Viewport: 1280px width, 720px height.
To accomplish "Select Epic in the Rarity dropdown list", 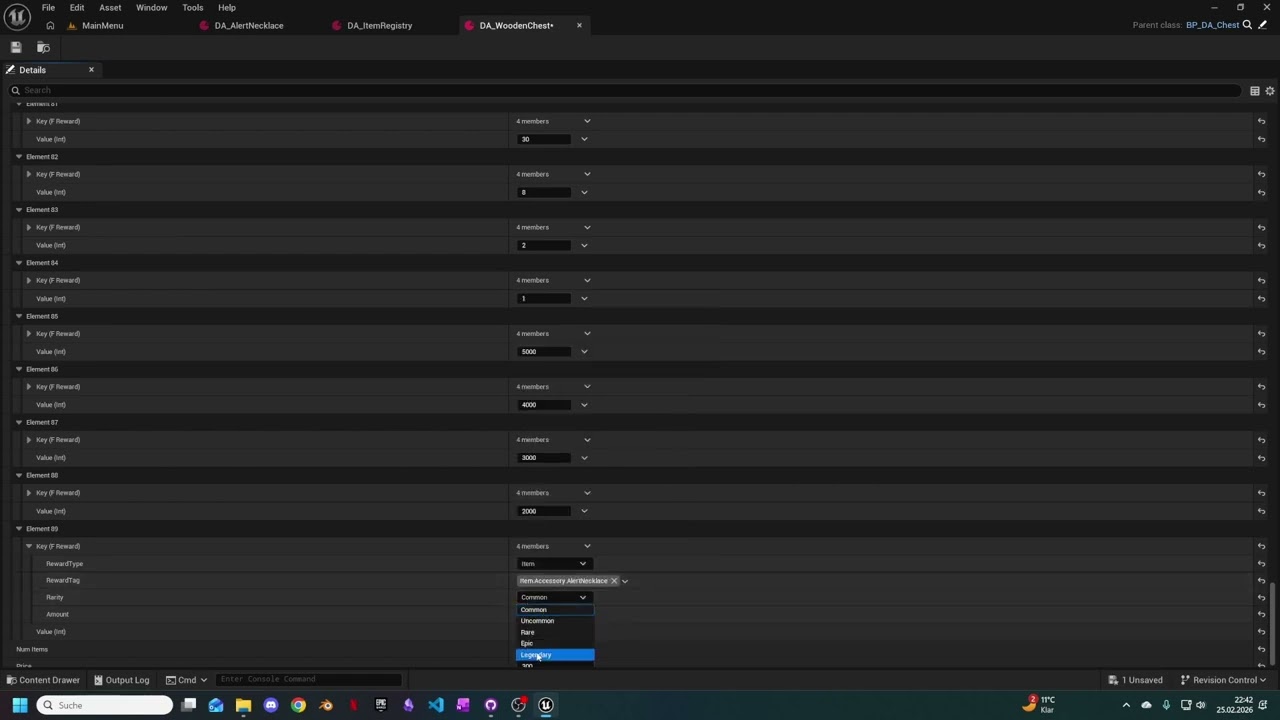I will (x=555, y=644).
